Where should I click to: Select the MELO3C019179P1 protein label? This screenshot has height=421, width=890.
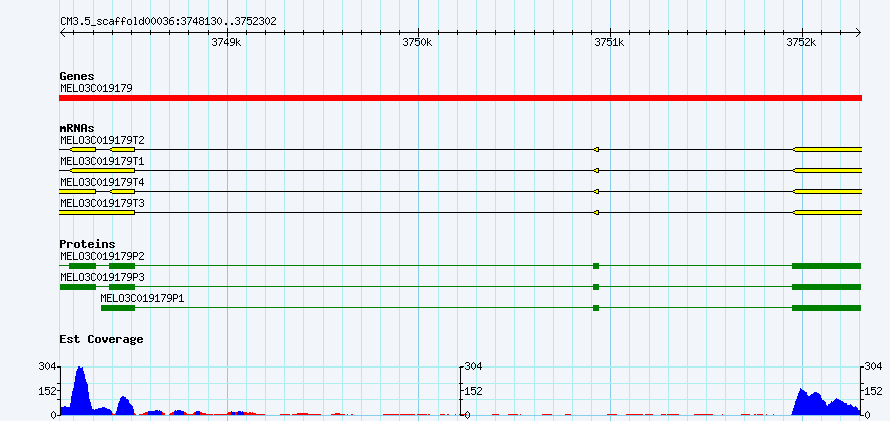click(142, 298)
